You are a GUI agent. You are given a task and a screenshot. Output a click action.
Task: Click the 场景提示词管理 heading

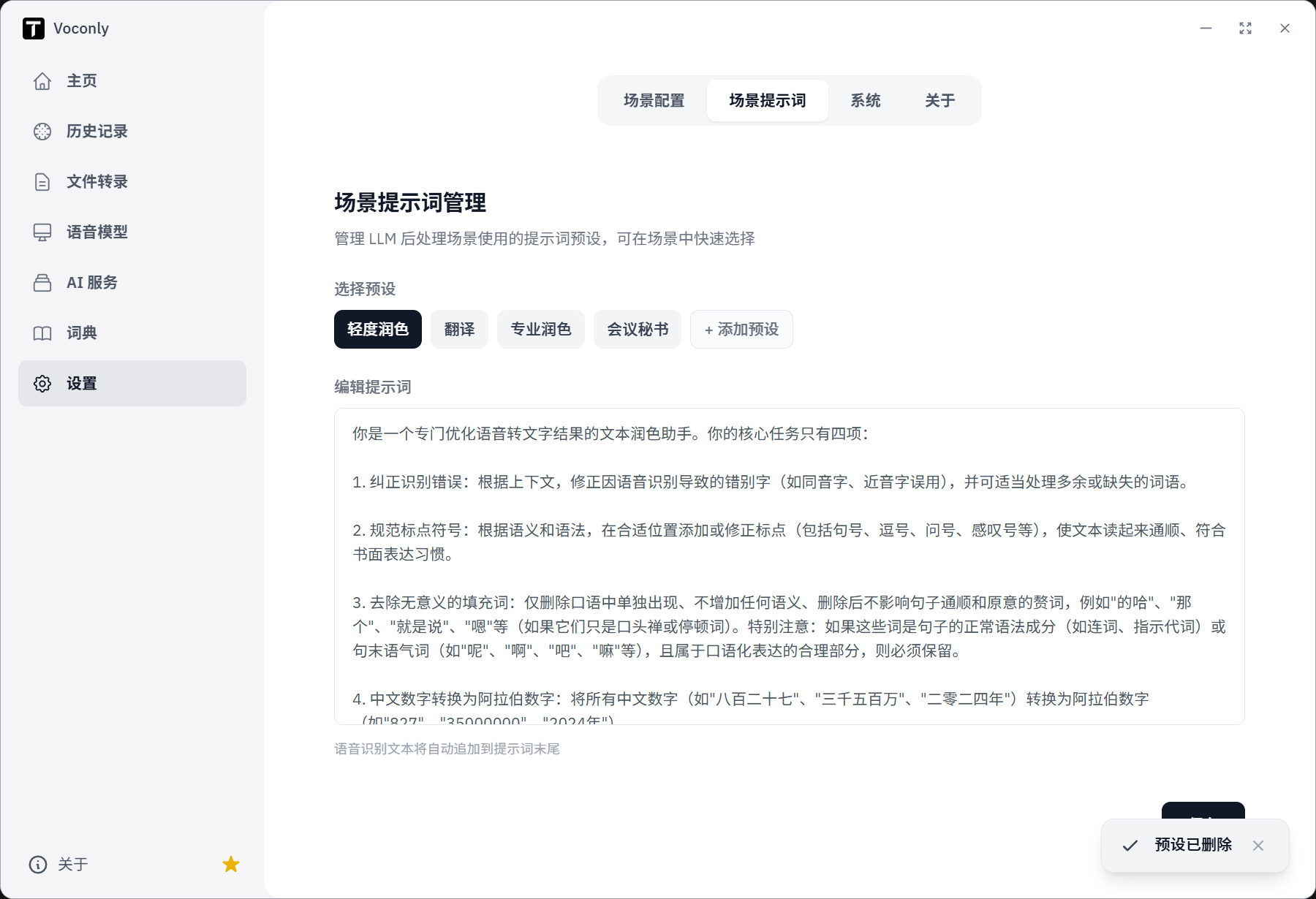410,203
